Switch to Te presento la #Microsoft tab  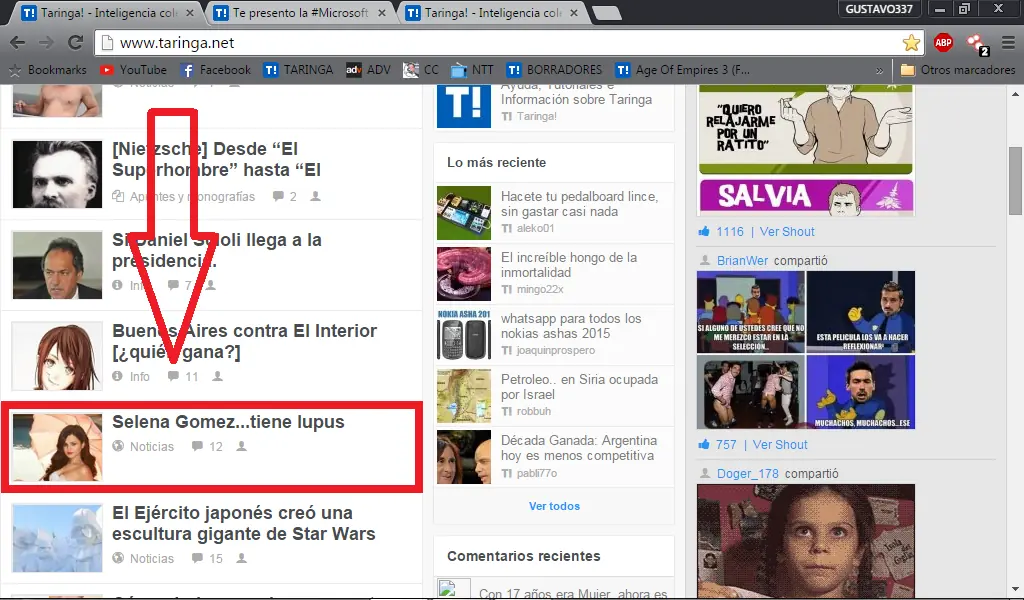[300, 12]
